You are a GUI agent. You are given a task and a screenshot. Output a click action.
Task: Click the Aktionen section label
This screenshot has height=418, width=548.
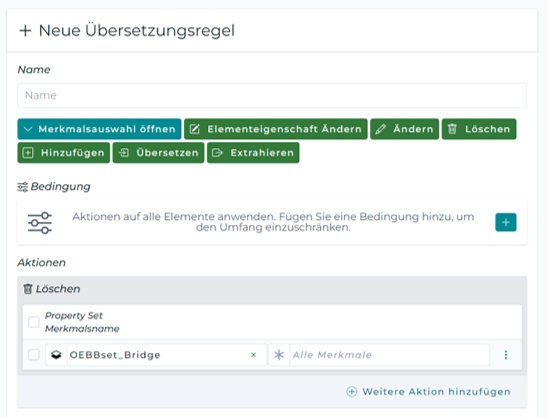42,262
